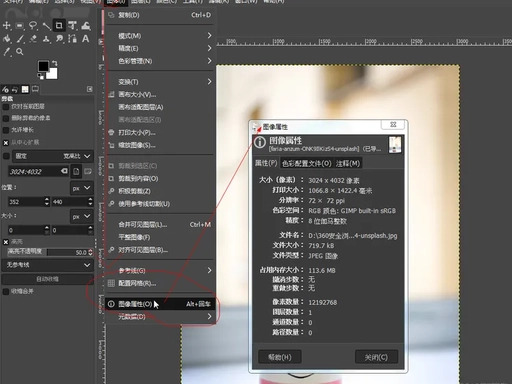Image resolution: width=512 pixels, height=384 pixels.
Task: Expand the Mode(M) submenu
Action: click(161, 36)
